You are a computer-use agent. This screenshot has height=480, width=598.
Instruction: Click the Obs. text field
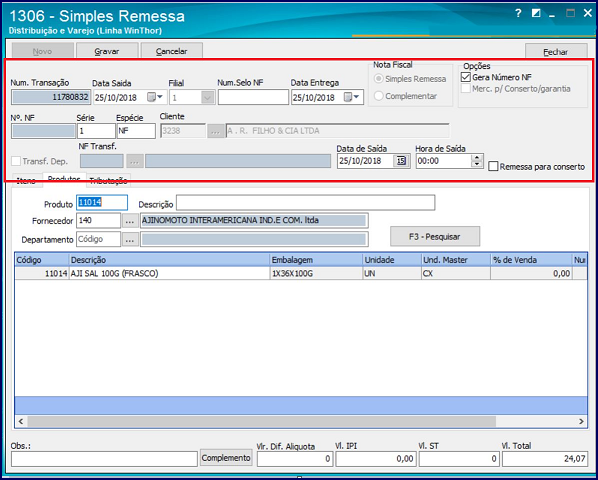point(104,459)
